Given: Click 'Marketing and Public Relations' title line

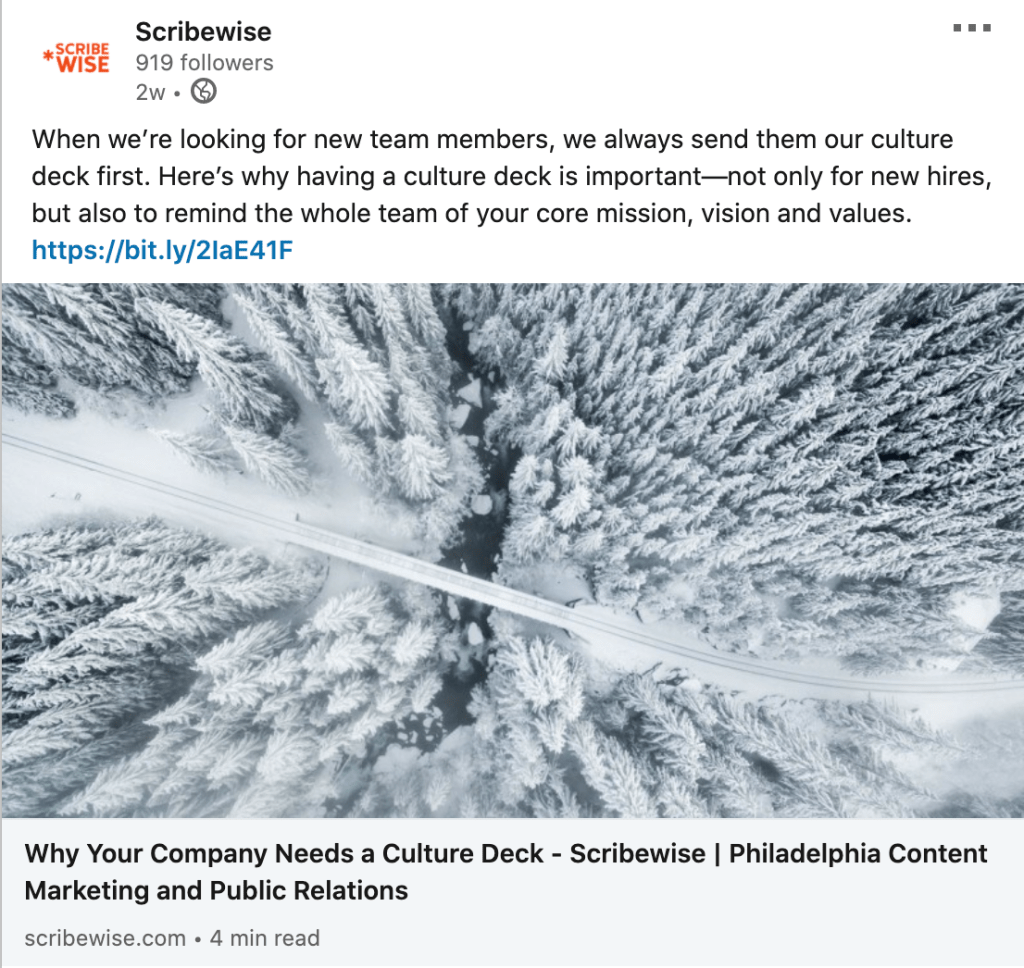Looking at the screenshot, I should pyautogui.click(x=216, y=890).
